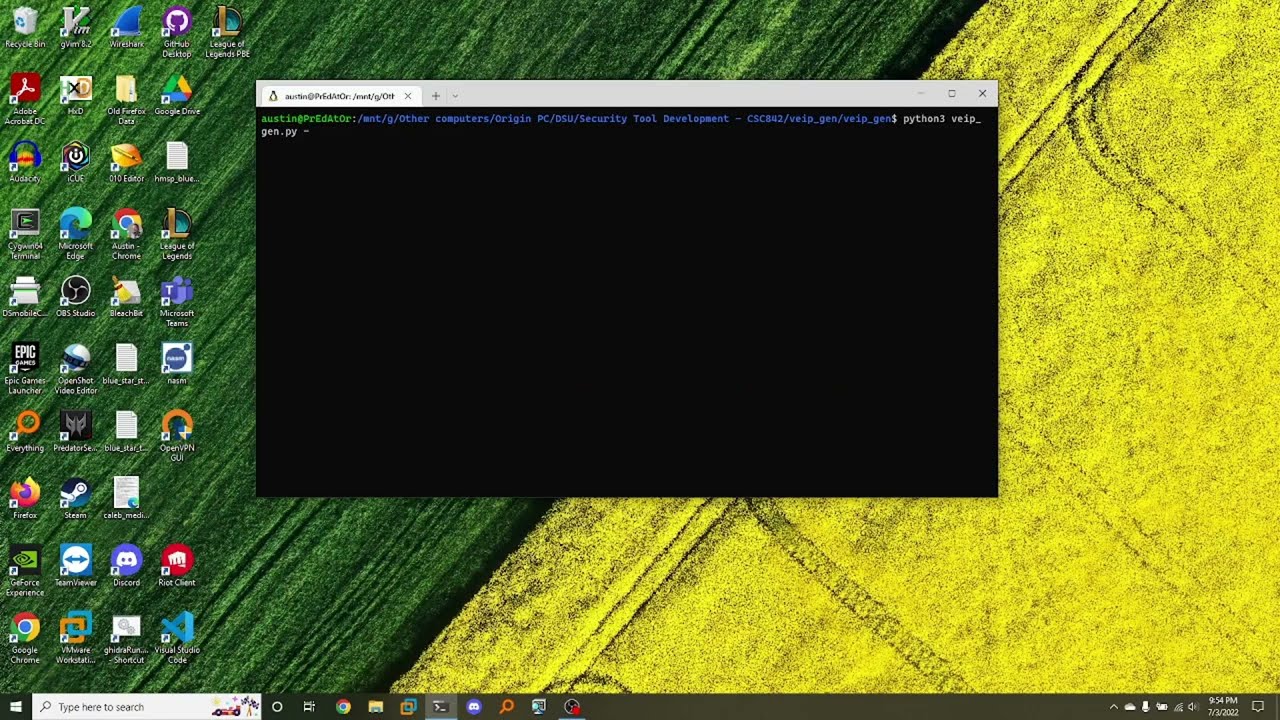Screen dimensions: 1280x720
Task: Launch Visual Studio Code desktop icon
Action: click(x=177, y=638)
